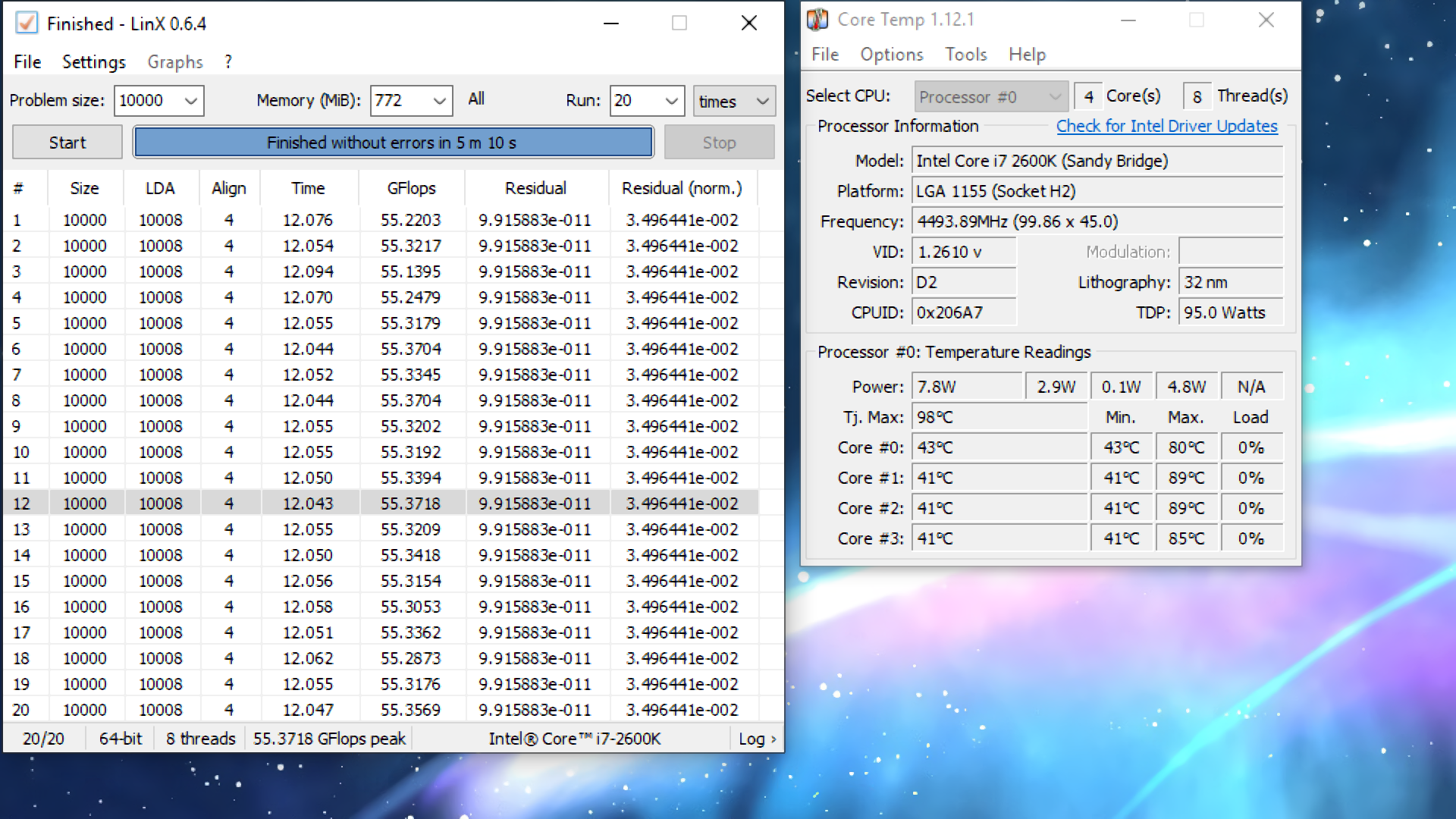Click GFlops value 55.3718 in row 12
1456x819 pixels.
coord(410,504)
